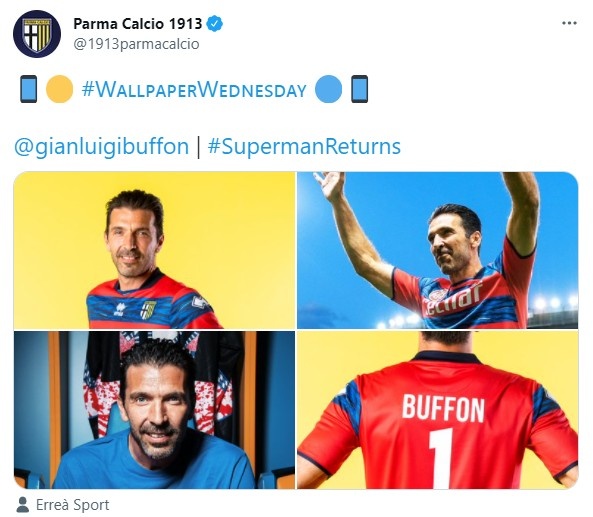Open the bottom-left blue t-shirt photo
The height and width of the screenshot is (517, 593).
point(154,410)
